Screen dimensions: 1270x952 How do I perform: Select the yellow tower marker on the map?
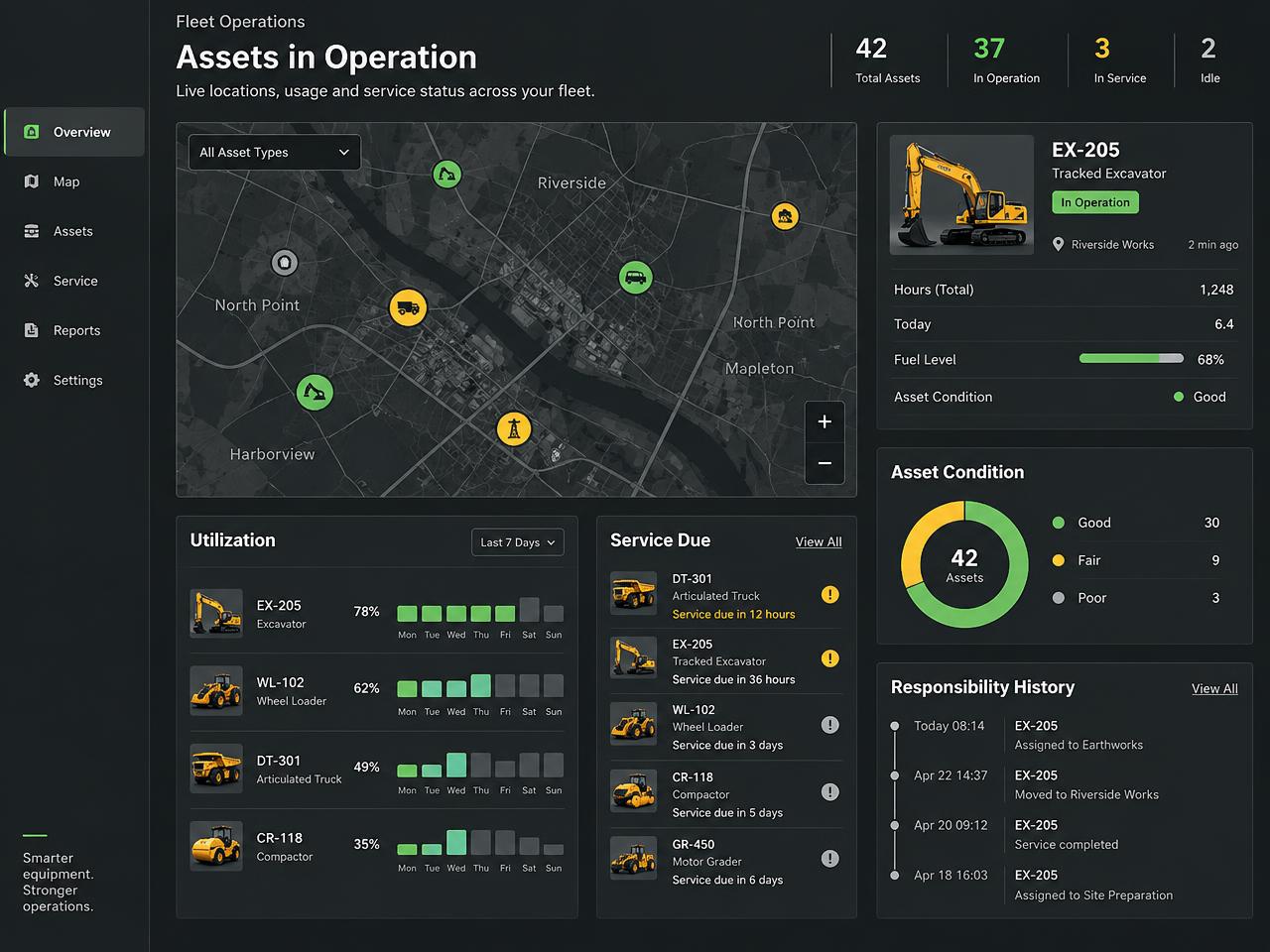click(x=513, y=429)
